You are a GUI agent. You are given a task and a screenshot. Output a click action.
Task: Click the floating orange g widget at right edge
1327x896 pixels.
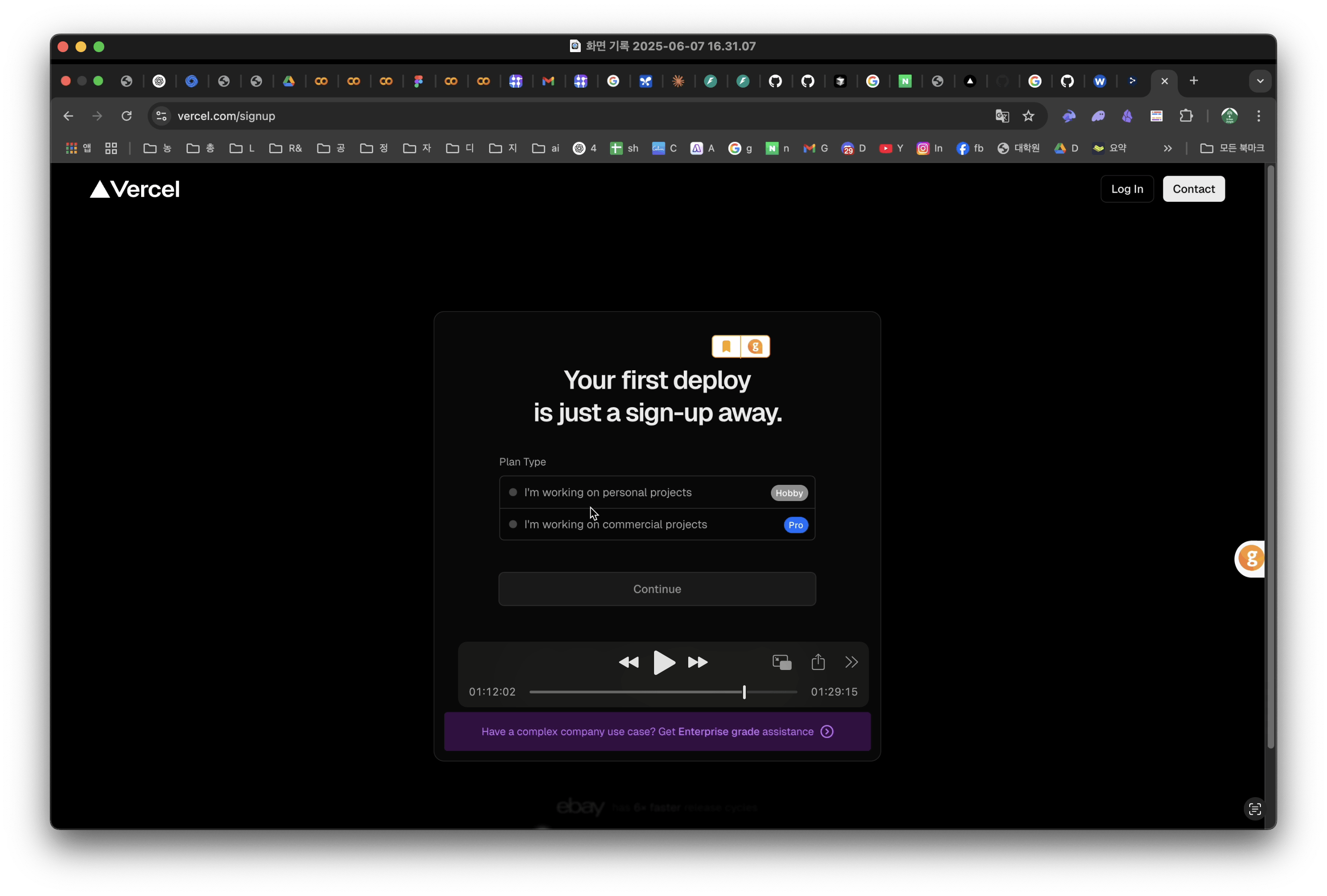pos(1250,559)
